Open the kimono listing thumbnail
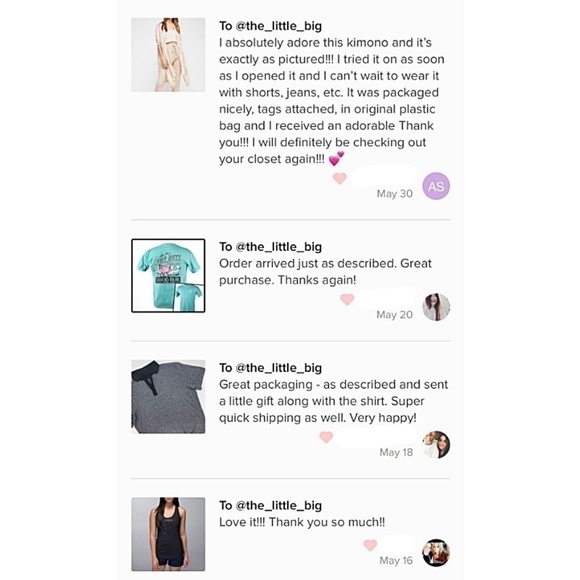This screenshot has height=580, width=580. [x=168, y=55]
